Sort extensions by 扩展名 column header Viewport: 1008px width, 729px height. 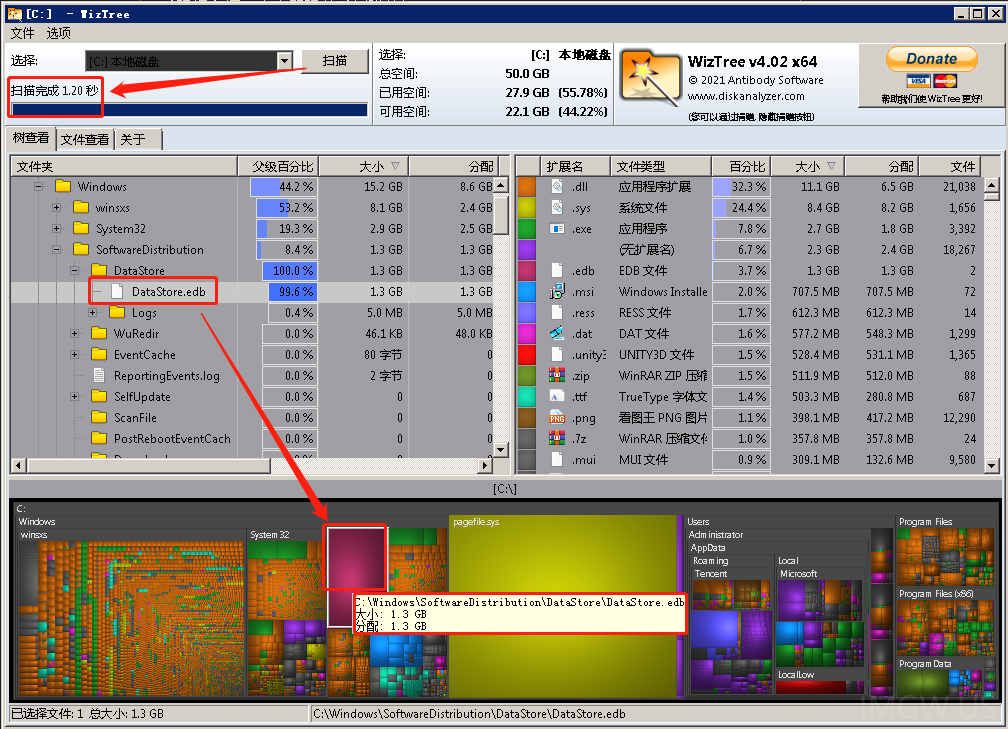(x=575, y=166)
